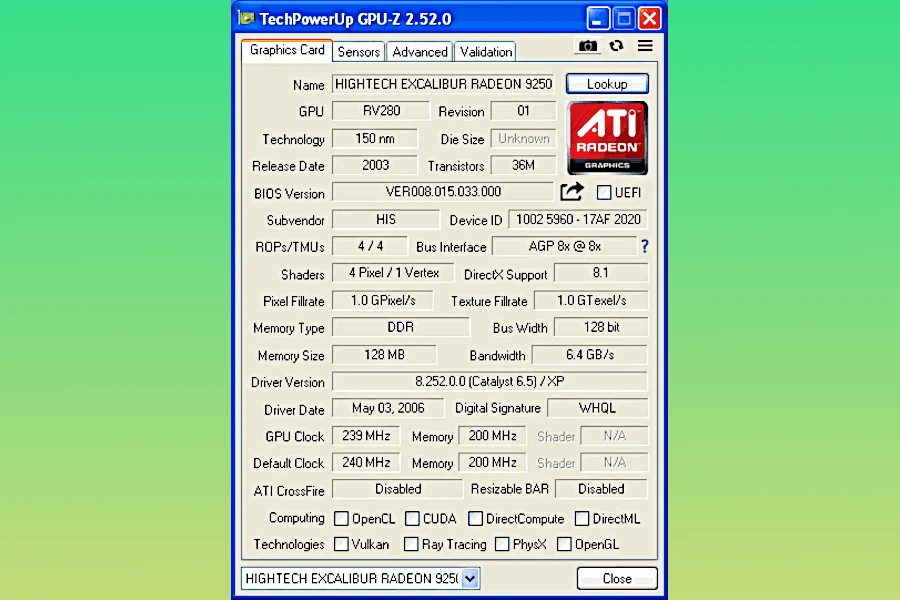Minimize the GPU-Z window
This screenshot has height=600, width=900.
point(597,18)
